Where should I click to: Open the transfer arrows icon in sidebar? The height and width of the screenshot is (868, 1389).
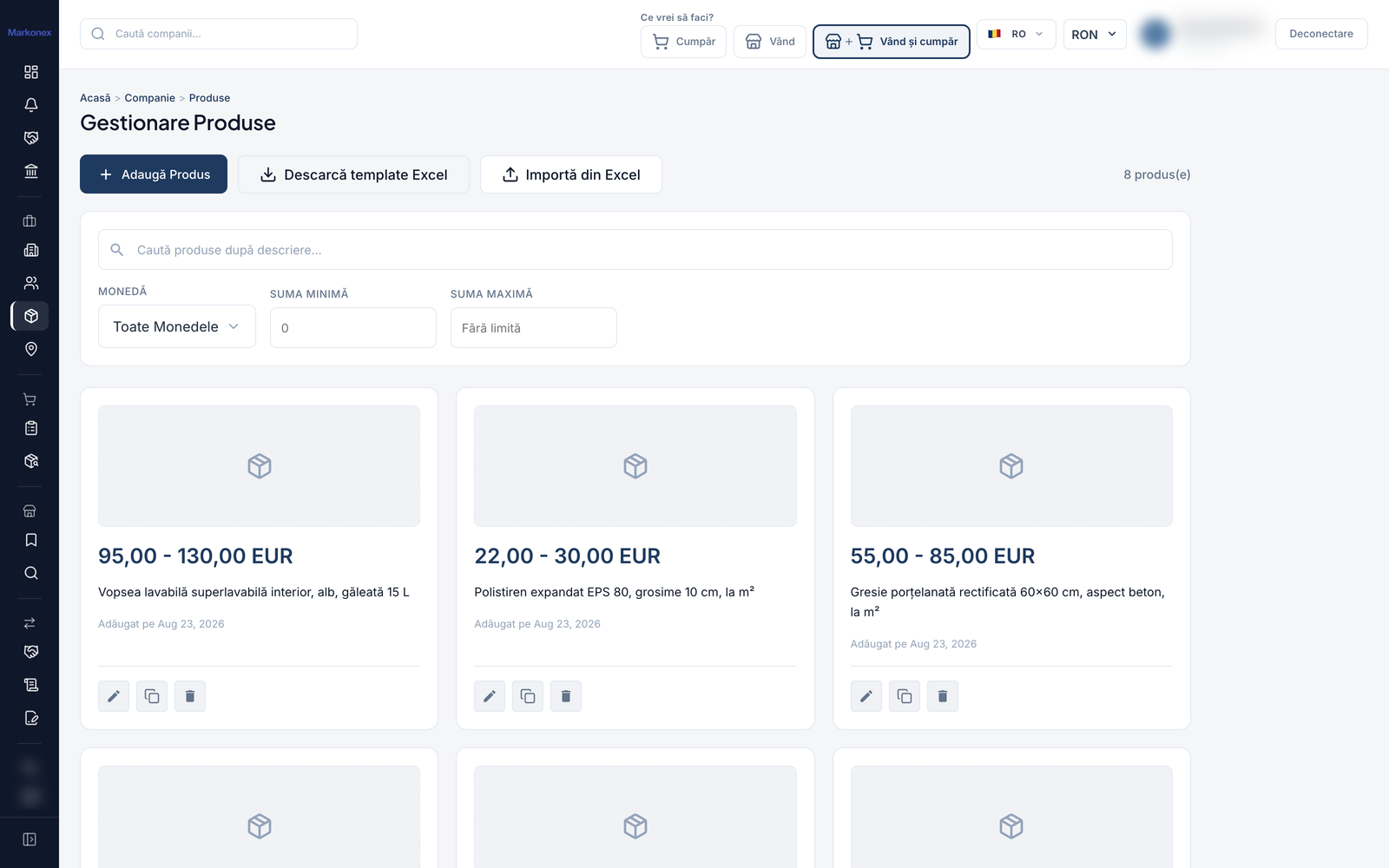tap(30, 623)
